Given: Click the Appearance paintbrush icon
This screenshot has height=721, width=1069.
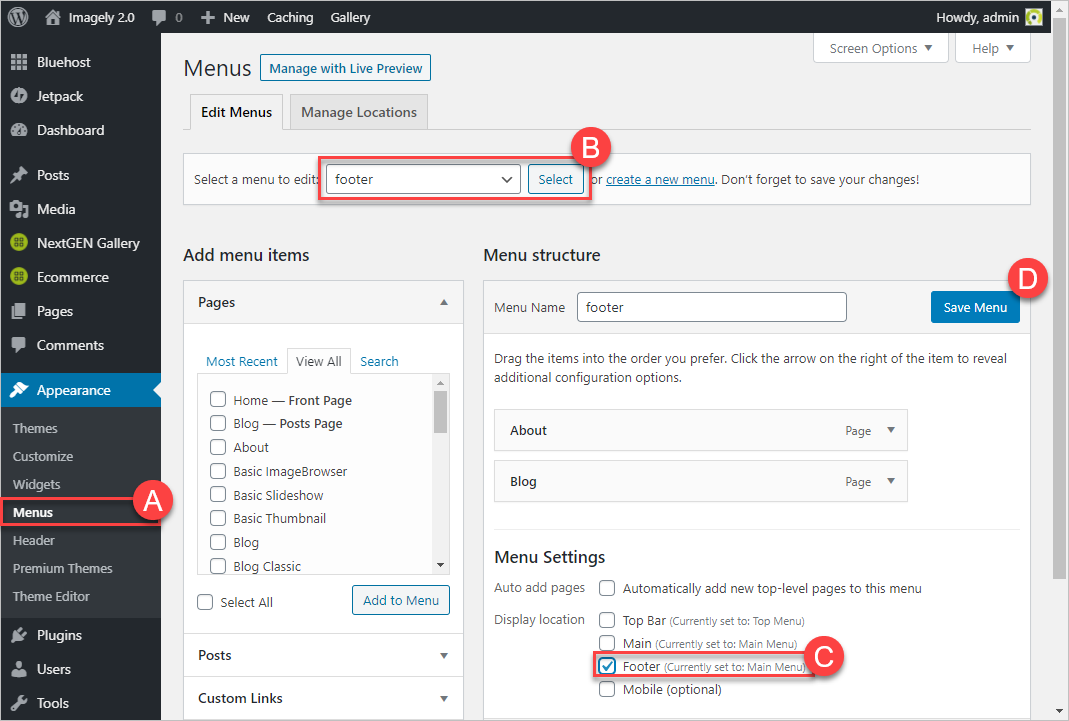Looking at the screenshot, I should [x=19, y=390].
